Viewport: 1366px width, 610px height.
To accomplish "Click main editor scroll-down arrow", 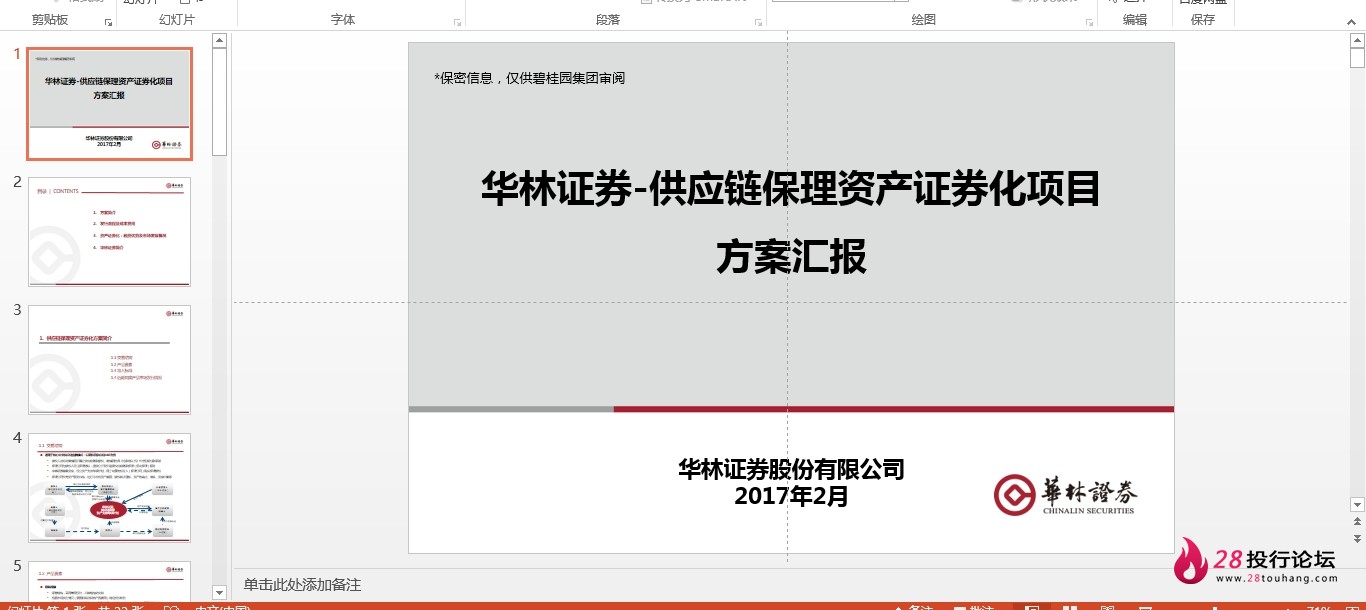I will (1357, 504).
